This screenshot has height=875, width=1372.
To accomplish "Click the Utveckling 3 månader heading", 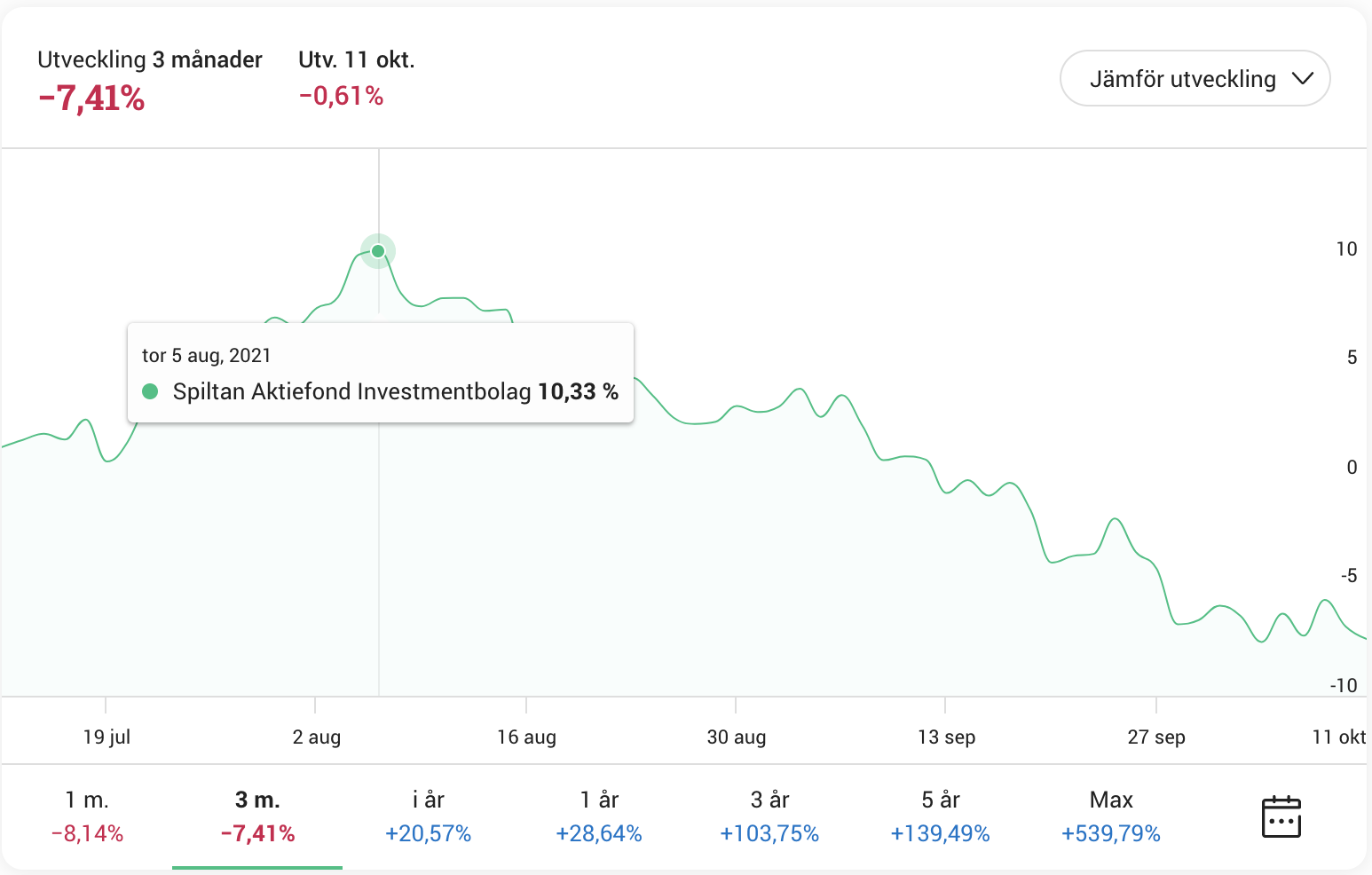I will [x=150, y=59].
